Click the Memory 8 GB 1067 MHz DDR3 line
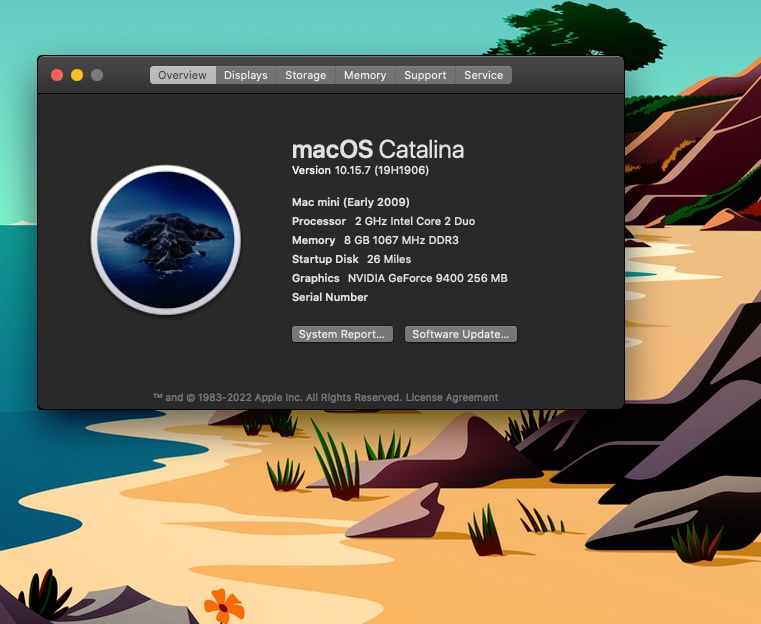Image resolution: width=761 pixels, height=624 pixels. tap(375, 240)
